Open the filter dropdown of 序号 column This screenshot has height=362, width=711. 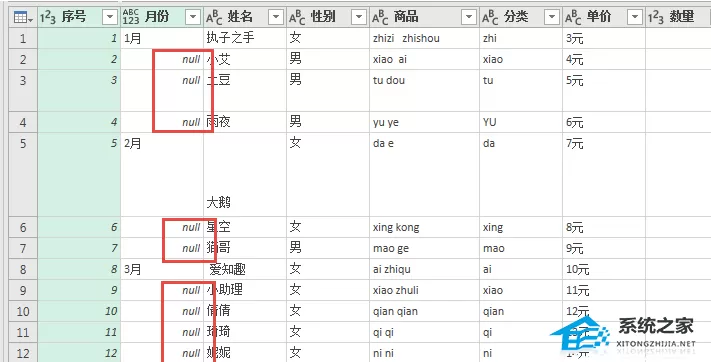[110, 18]
